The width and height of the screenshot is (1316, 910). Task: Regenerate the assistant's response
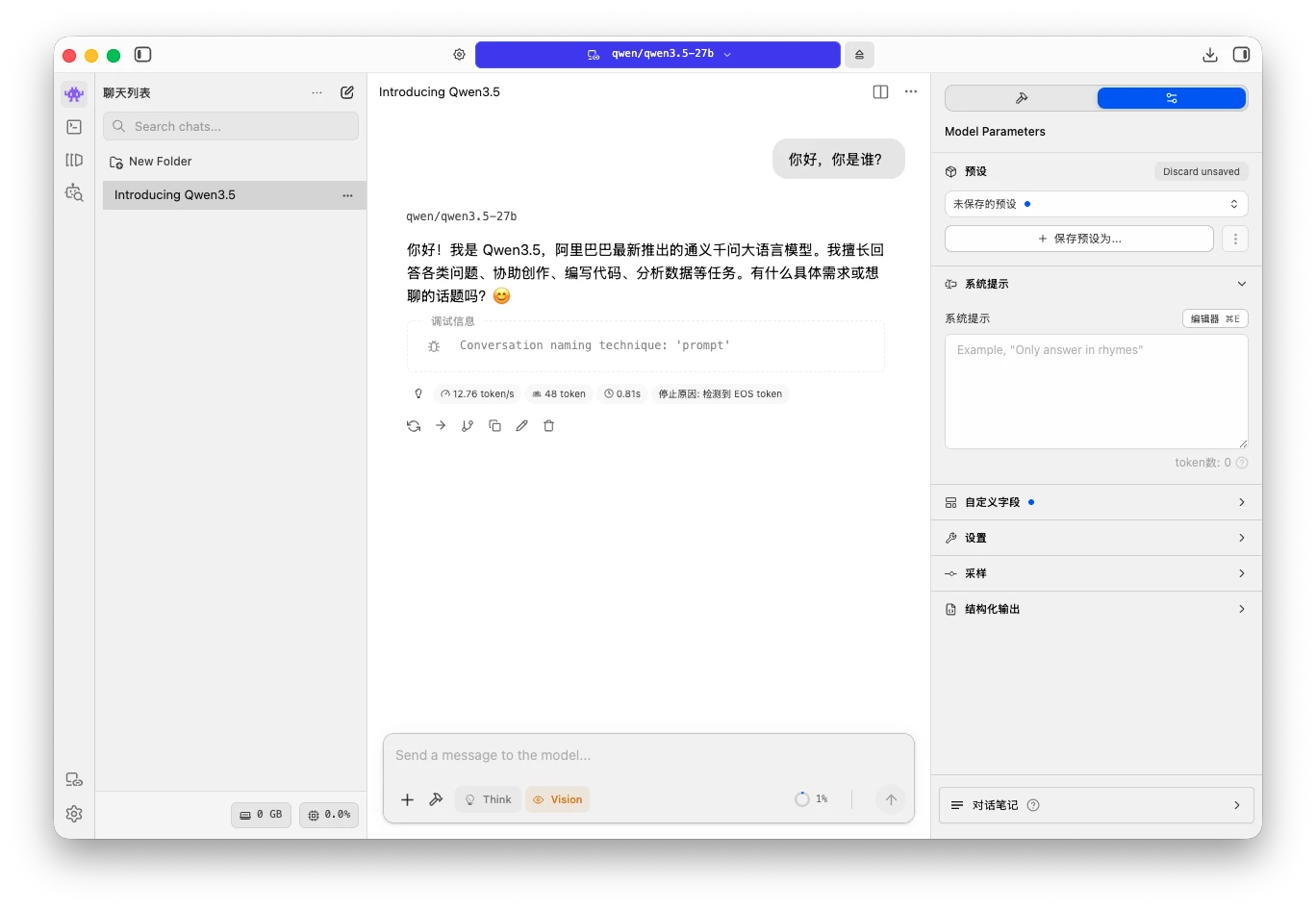[413, 425]
